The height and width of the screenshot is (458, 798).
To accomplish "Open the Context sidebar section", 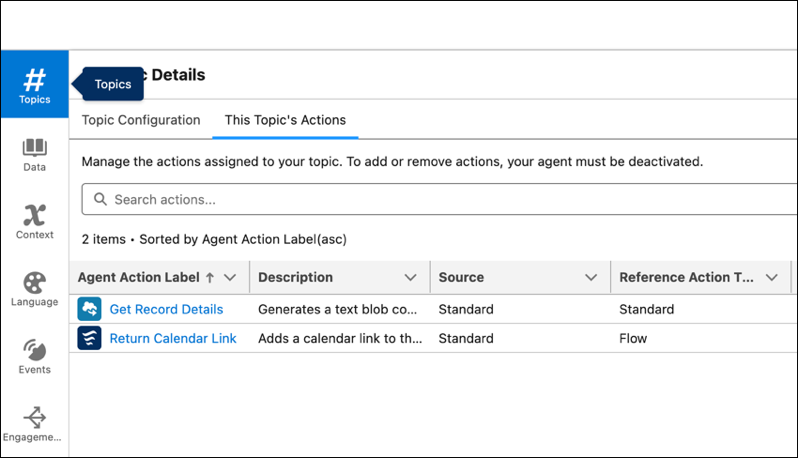I will click(x=35, y=222).
